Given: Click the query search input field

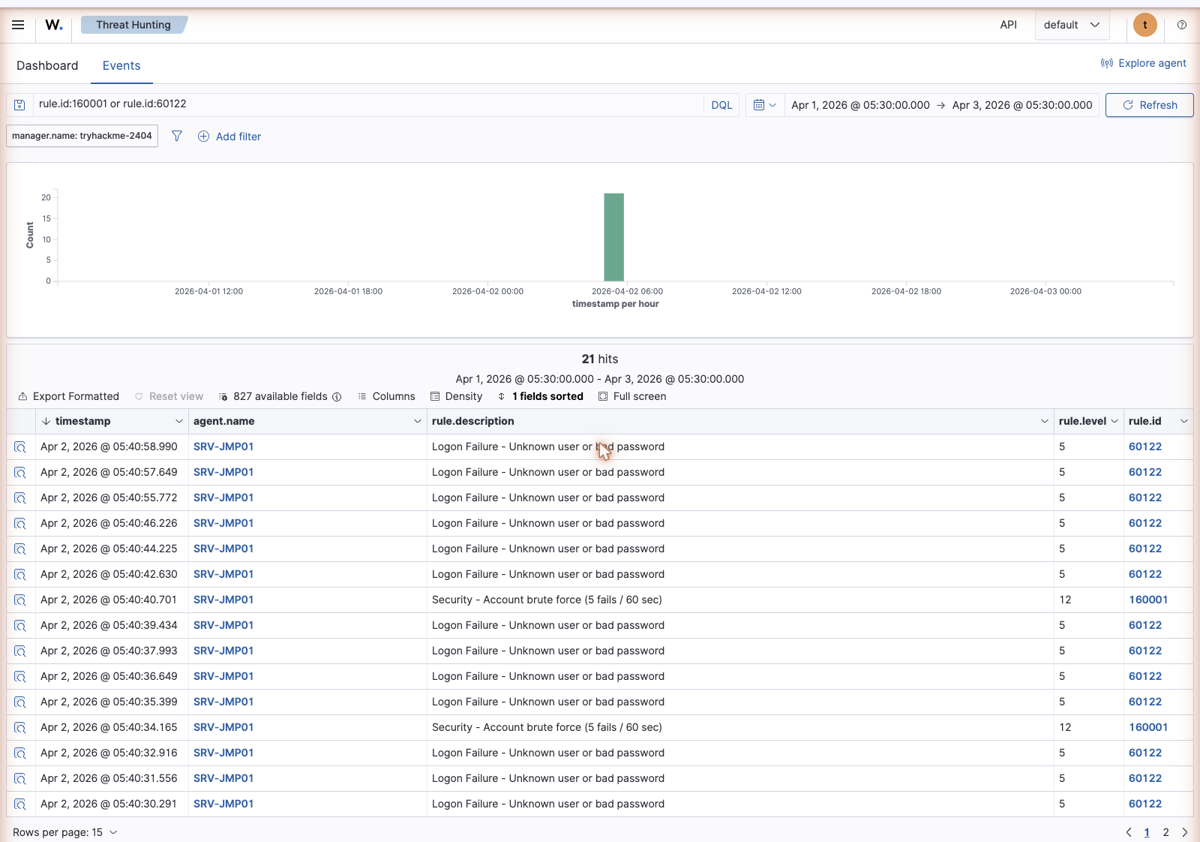Looking at the screenshot, I should point(368,104).
